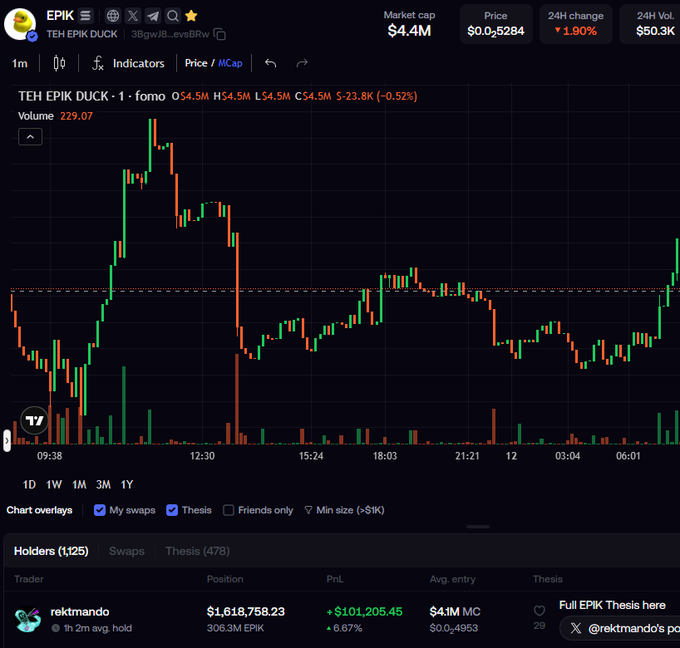This screenshot has height=648, width=680.
Task: Select the 1Y range
Action: point(127,484)
